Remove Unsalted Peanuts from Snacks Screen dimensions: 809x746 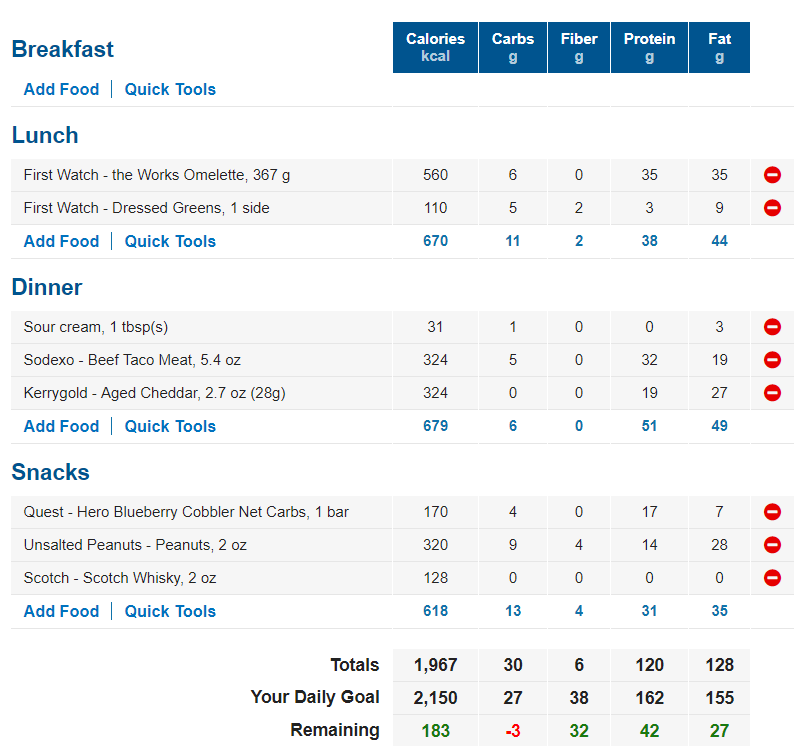pyautogui.click(x=772, y=545)
